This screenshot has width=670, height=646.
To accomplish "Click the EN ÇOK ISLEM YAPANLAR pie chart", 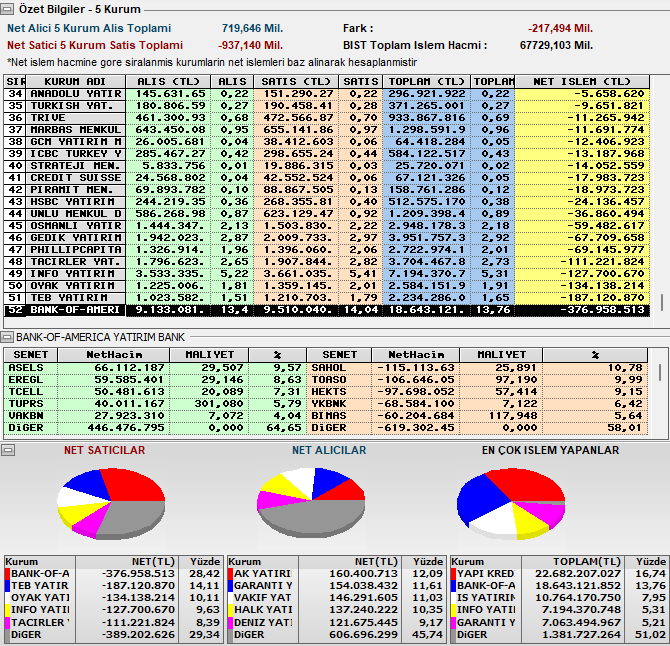I will click(511, 504).
